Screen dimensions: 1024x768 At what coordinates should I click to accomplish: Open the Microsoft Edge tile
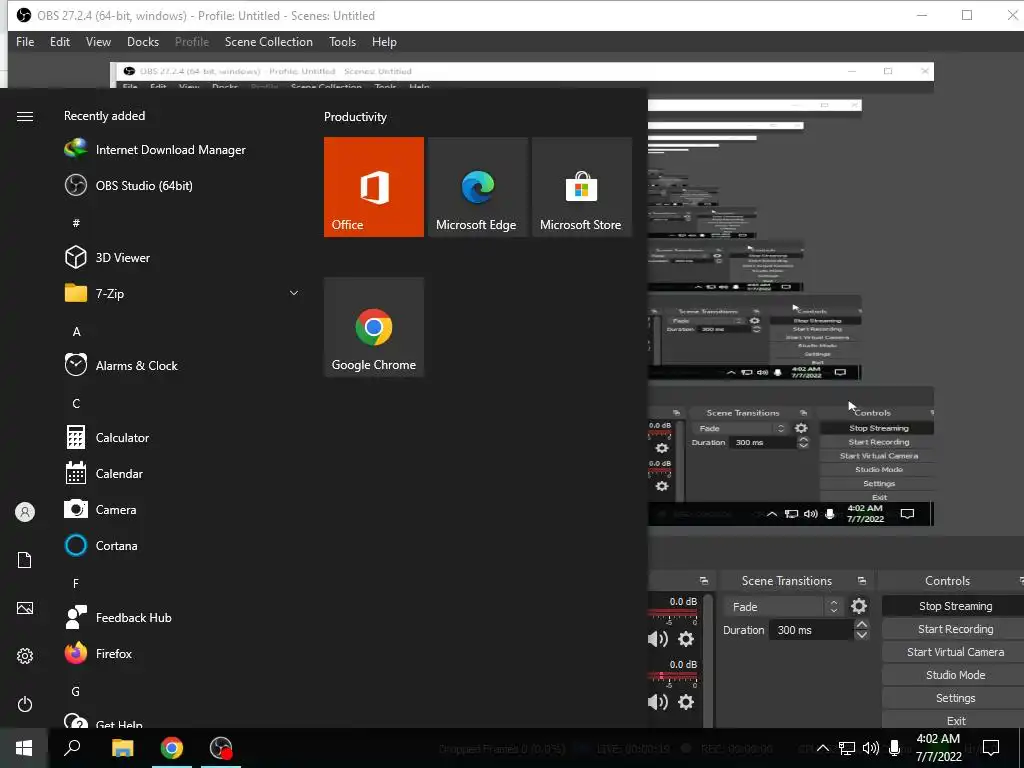(x=477, y=187)
